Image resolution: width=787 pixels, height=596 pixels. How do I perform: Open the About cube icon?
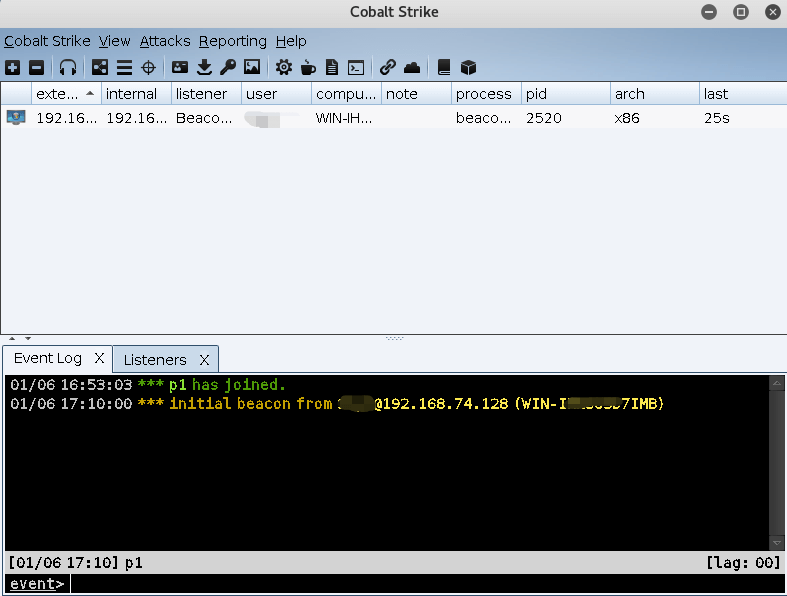[x=468, y=67]
